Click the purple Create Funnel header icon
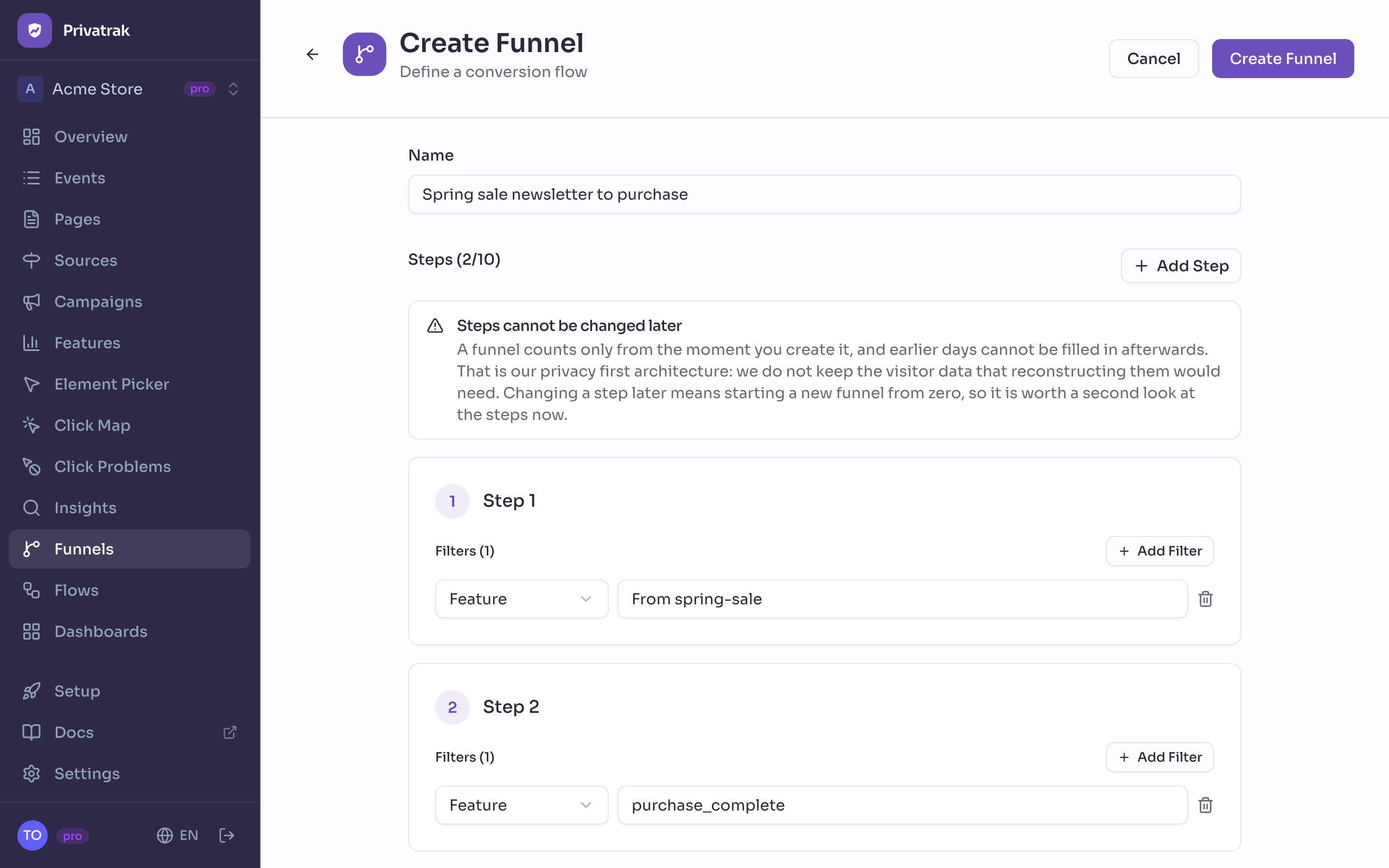 (364, 55)
